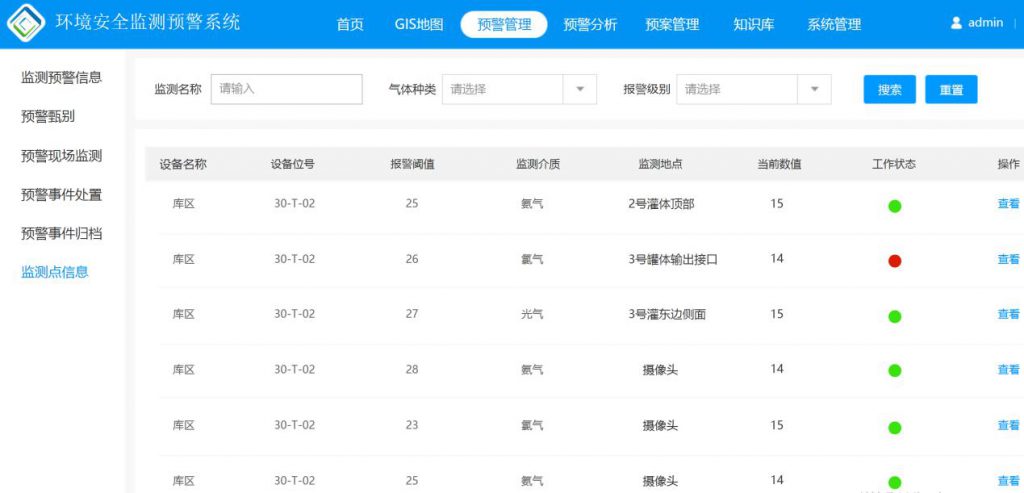The height and width of the screenshot is (493, 1024).
Task: Go to 预警分析 in top navigation
Action: pos(590,25)
